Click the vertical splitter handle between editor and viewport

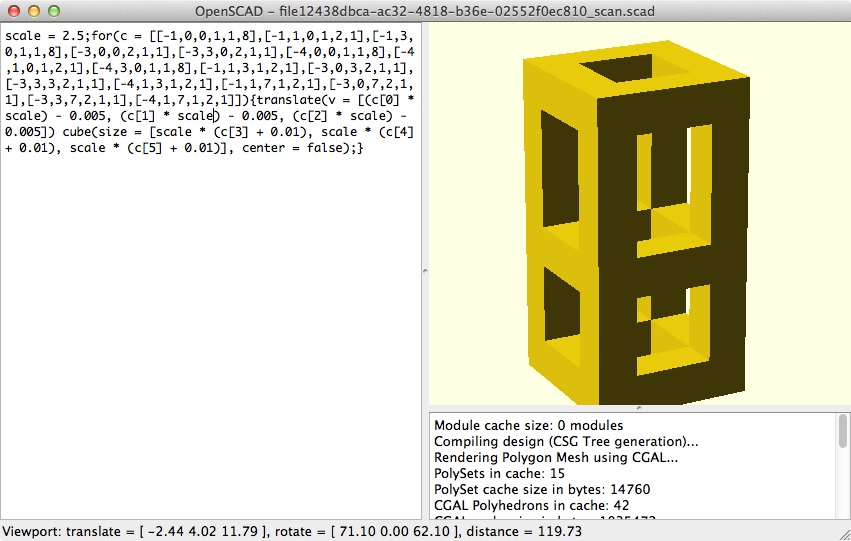click(425, 270)
